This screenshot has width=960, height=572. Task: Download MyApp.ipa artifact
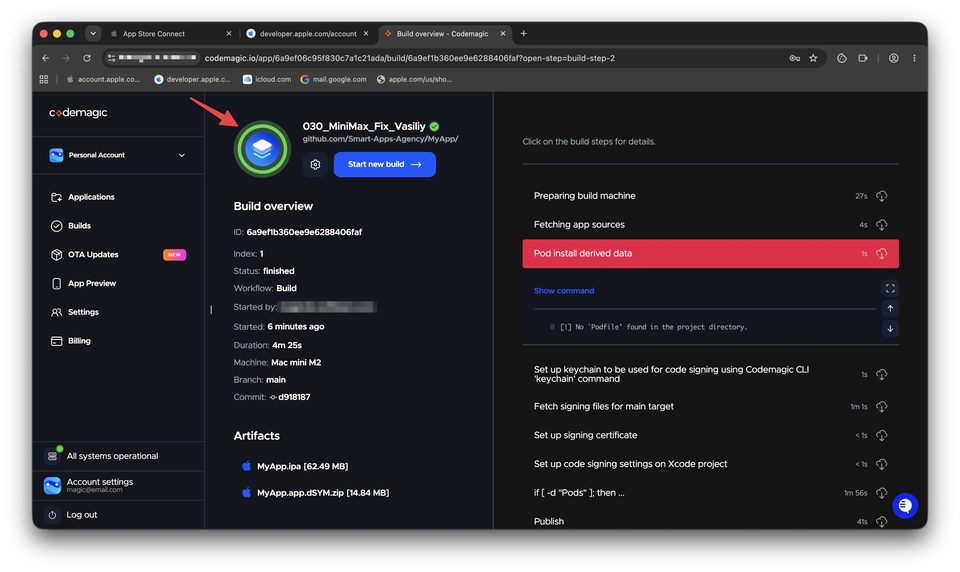[302, 467]
